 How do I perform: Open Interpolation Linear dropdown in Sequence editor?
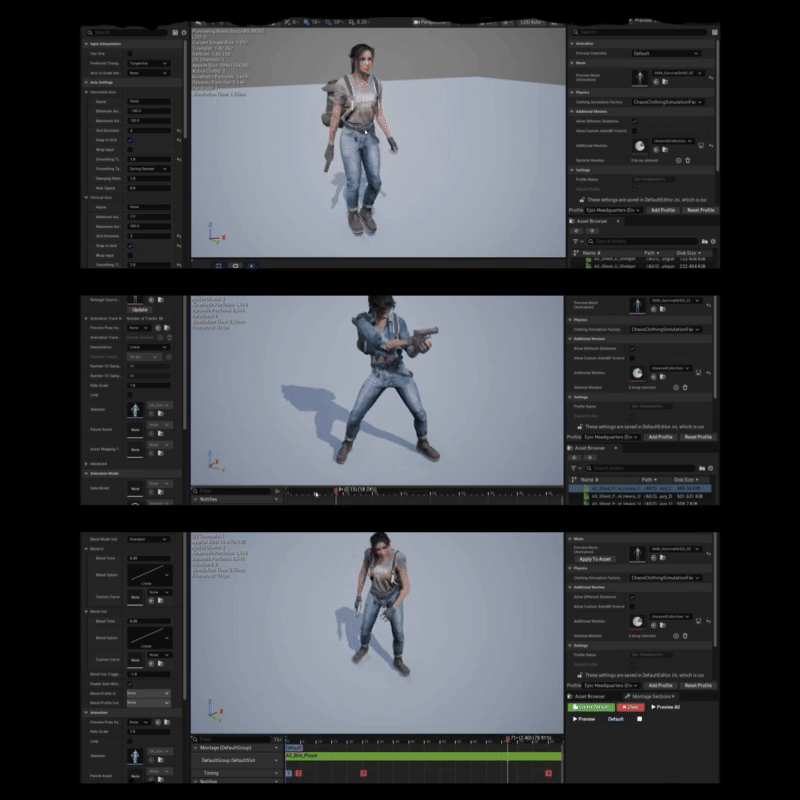(x=148, y=347)
